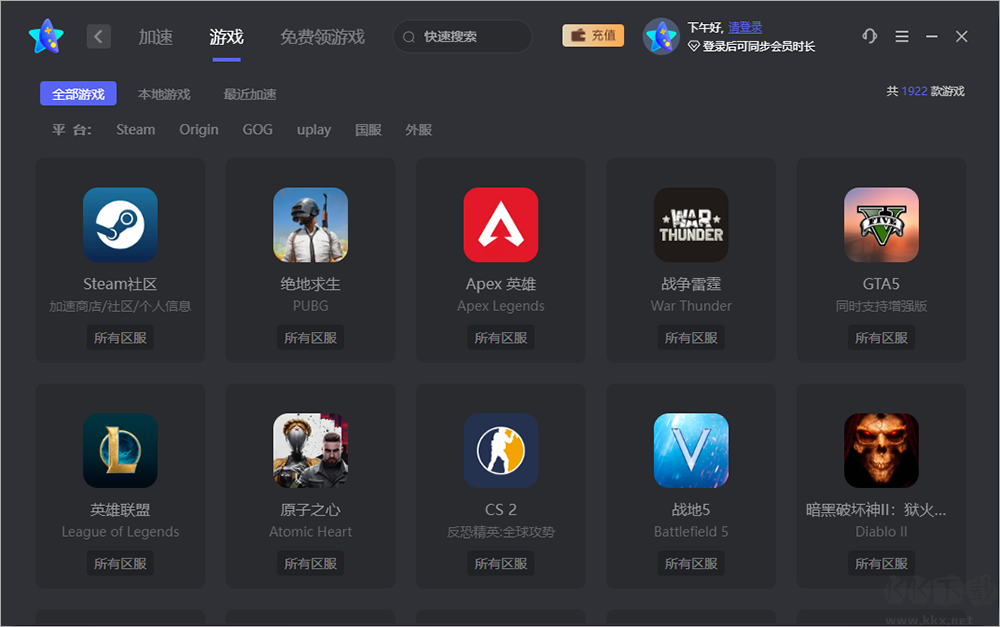Open the War Thunder icon

coord(691,225)
